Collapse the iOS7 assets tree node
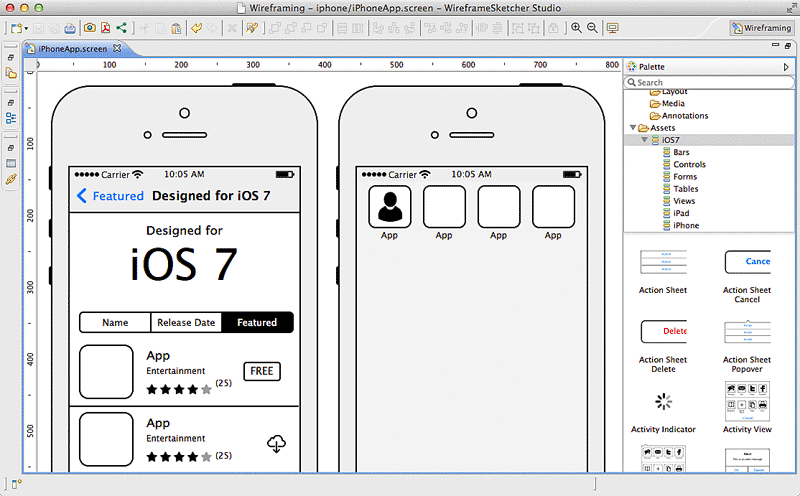 tap(644, 139)
